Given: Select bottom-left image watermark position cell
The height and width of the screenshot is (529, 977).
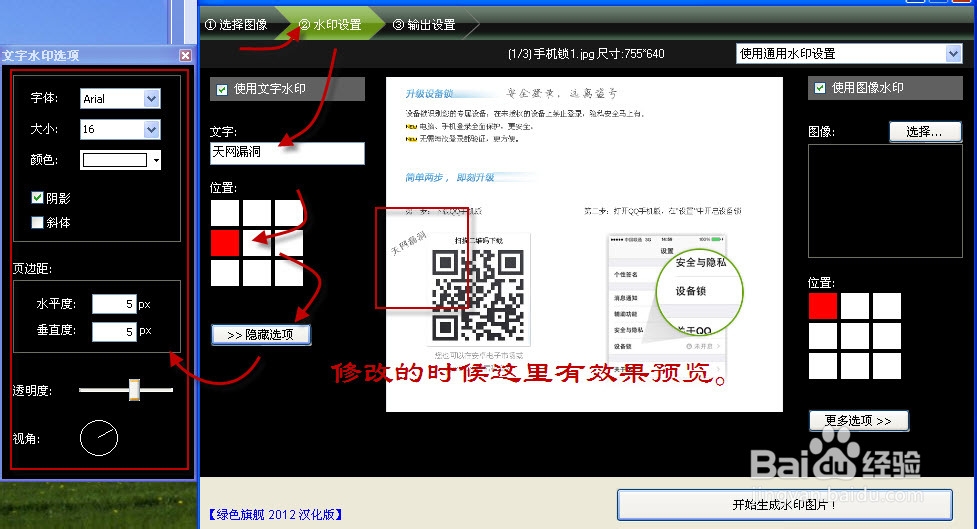Looking at the screenshot, I should click(823, 366).
